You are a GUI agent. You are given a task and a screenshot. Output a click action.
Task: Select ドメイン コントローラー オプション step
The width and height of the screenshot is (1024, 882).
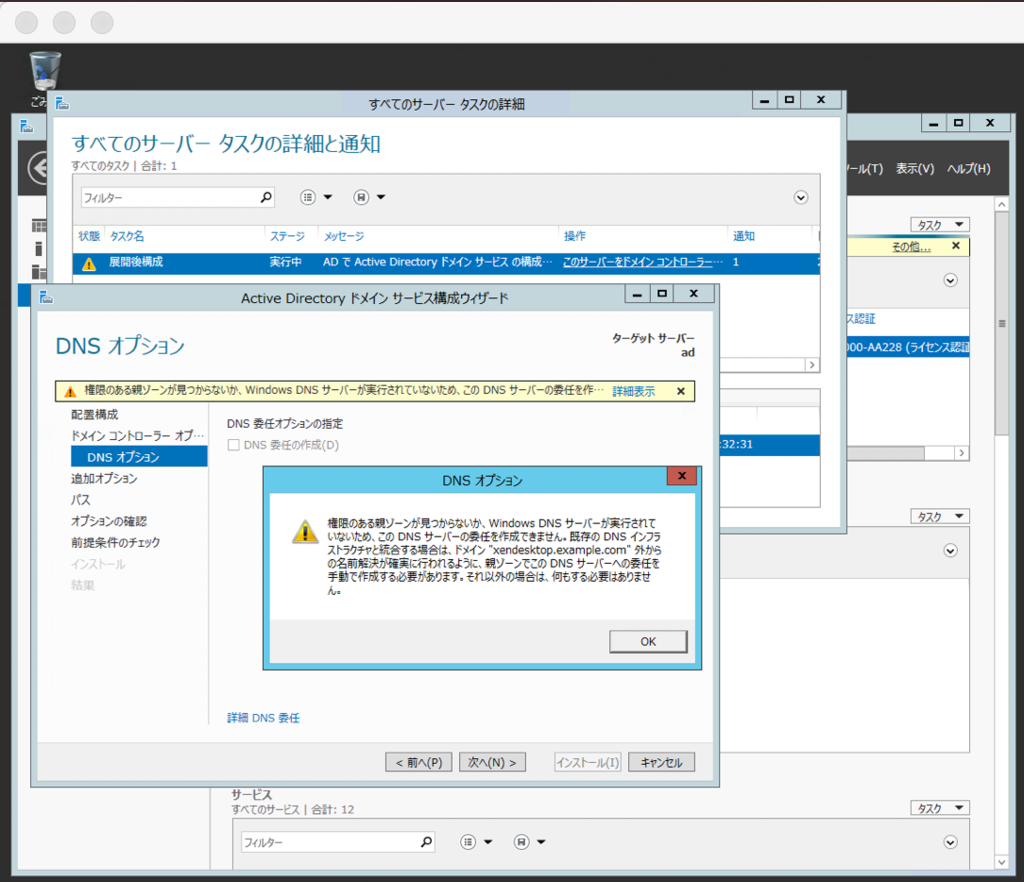pyautogui.click(x=138, y=435)
